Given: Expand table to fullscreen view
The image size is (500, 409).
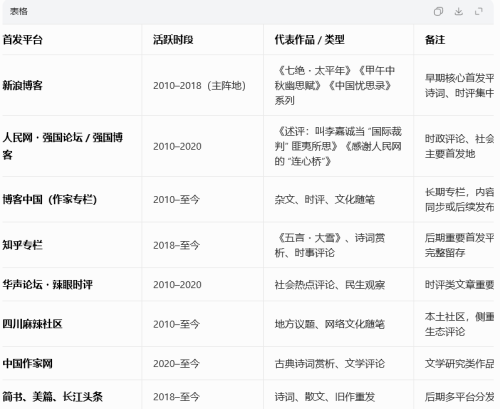Looking at the screenshot, I should (479, 12).
